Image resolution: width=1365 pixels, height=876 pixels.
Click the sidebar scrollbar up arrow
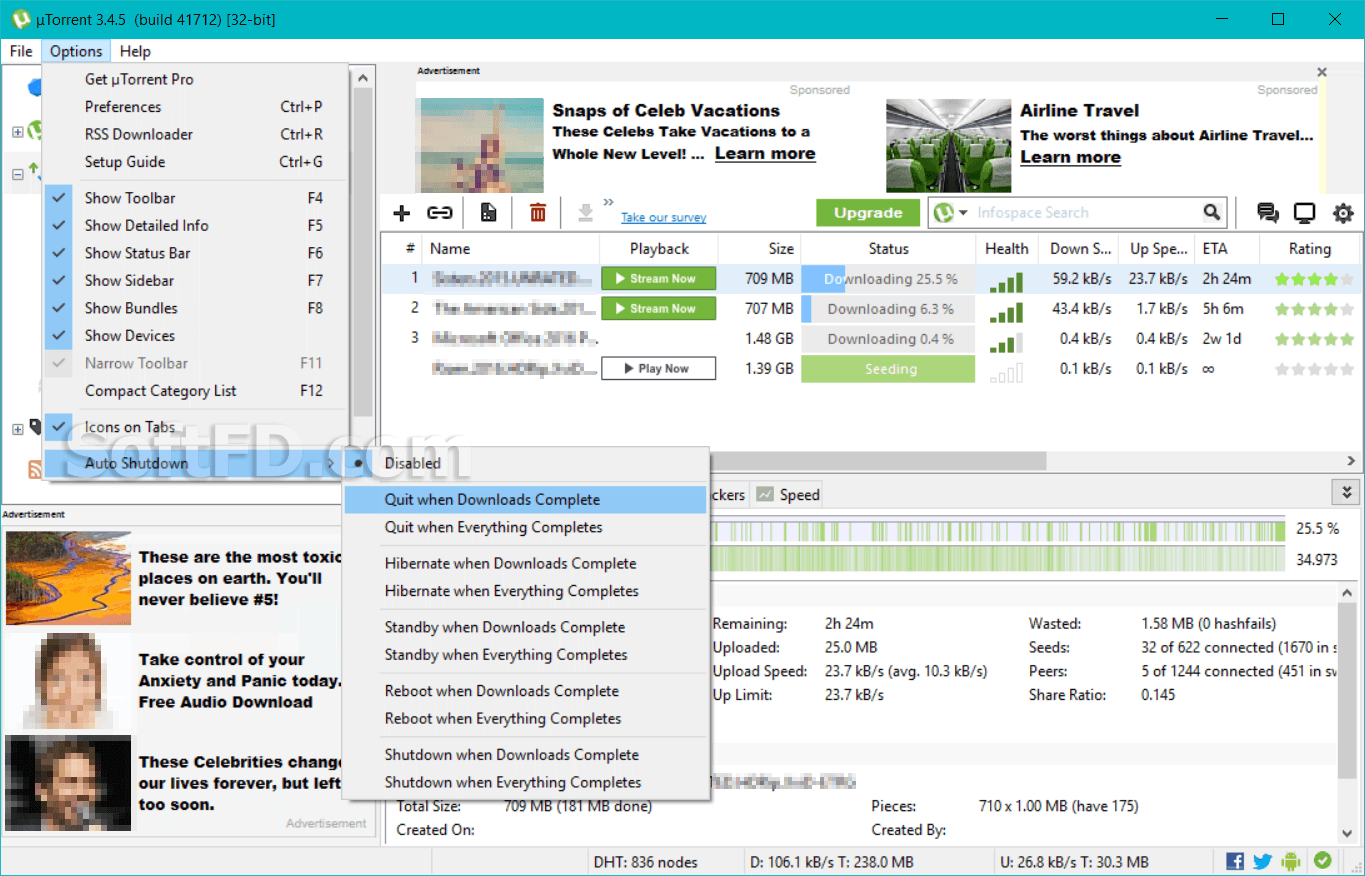(364, 78)
